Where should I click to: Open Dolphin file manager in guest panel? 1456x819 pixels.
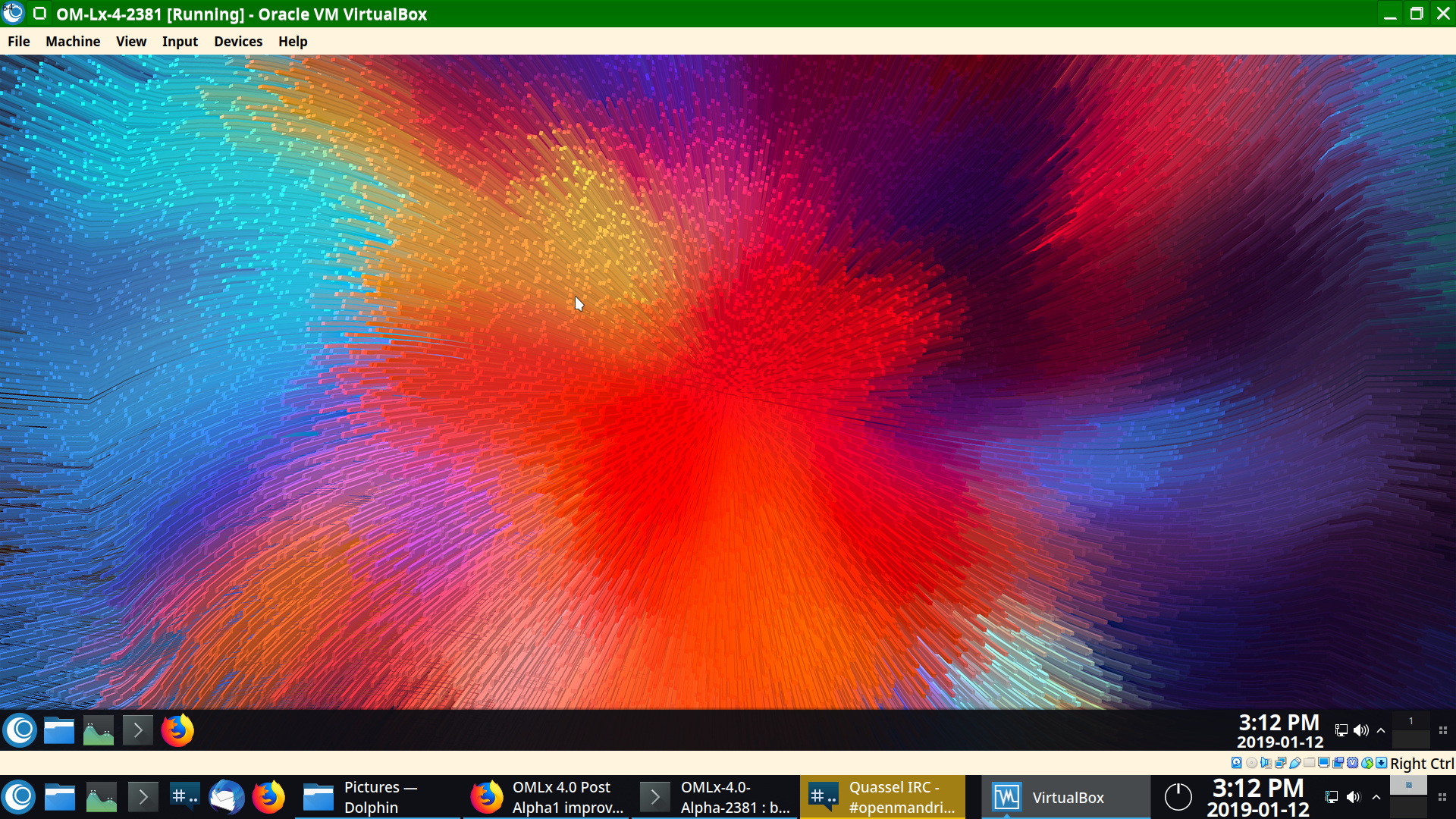click(x=59, y=730)
